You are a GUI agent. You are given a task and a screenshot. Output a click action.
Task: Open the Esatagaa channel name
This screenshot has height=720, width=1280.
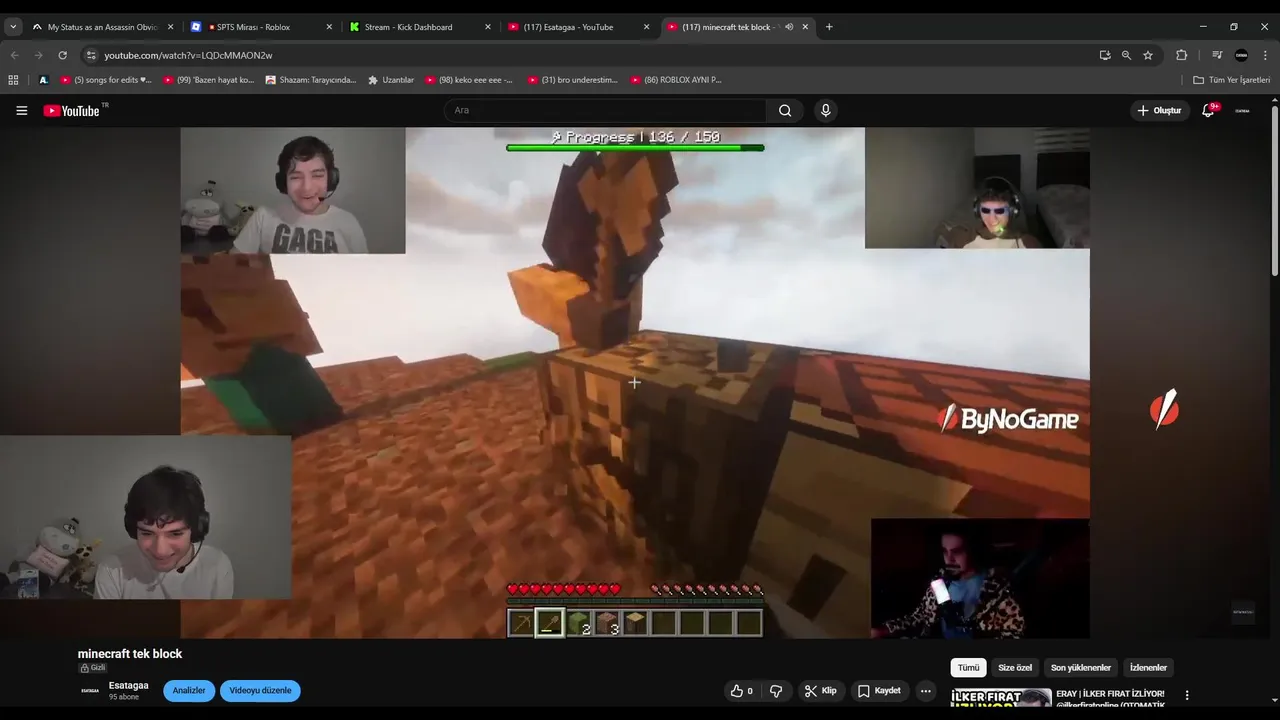coord(129,686)
